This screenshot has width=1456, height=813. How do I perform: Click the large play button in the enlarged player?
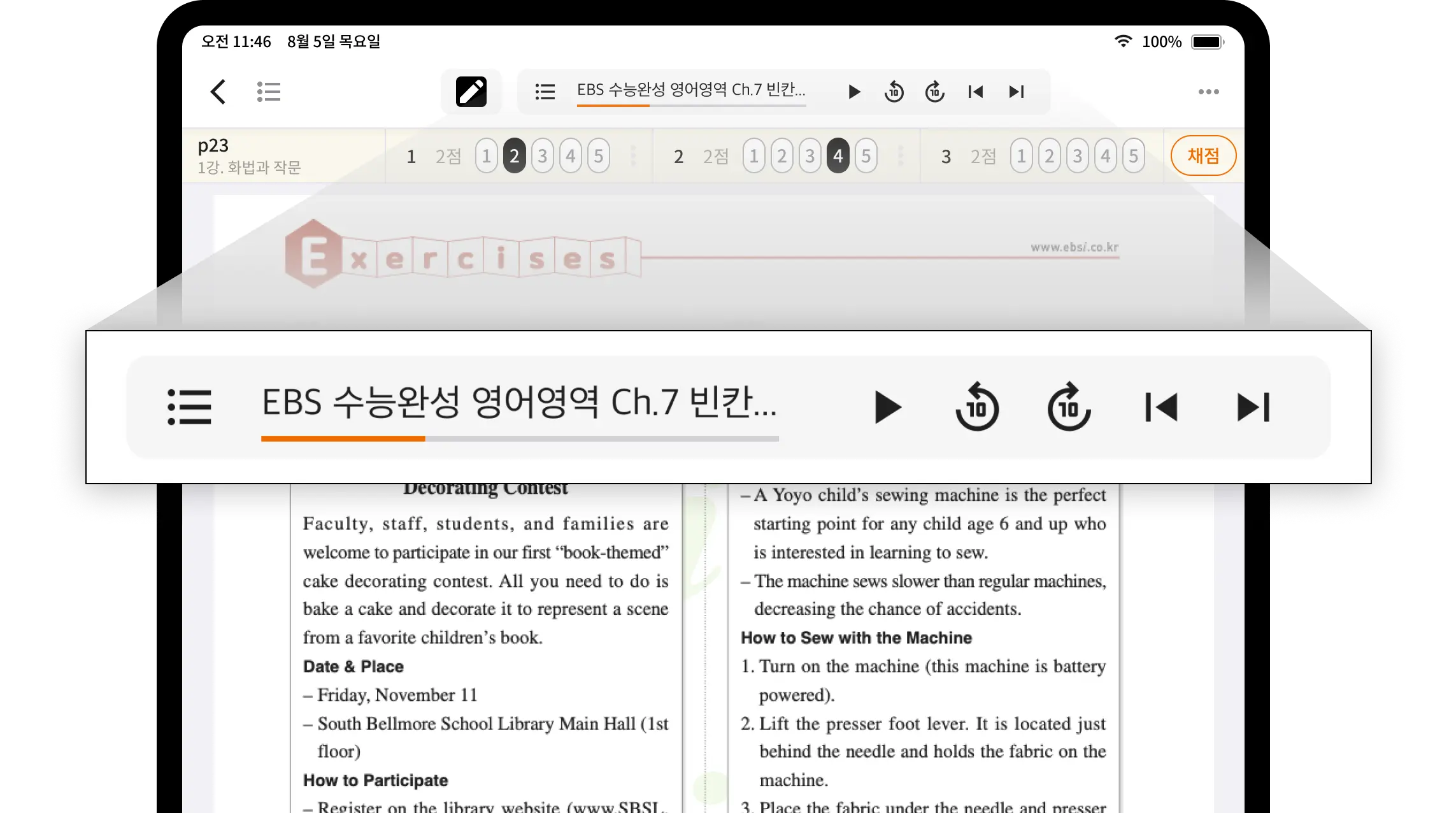[888, 407]
